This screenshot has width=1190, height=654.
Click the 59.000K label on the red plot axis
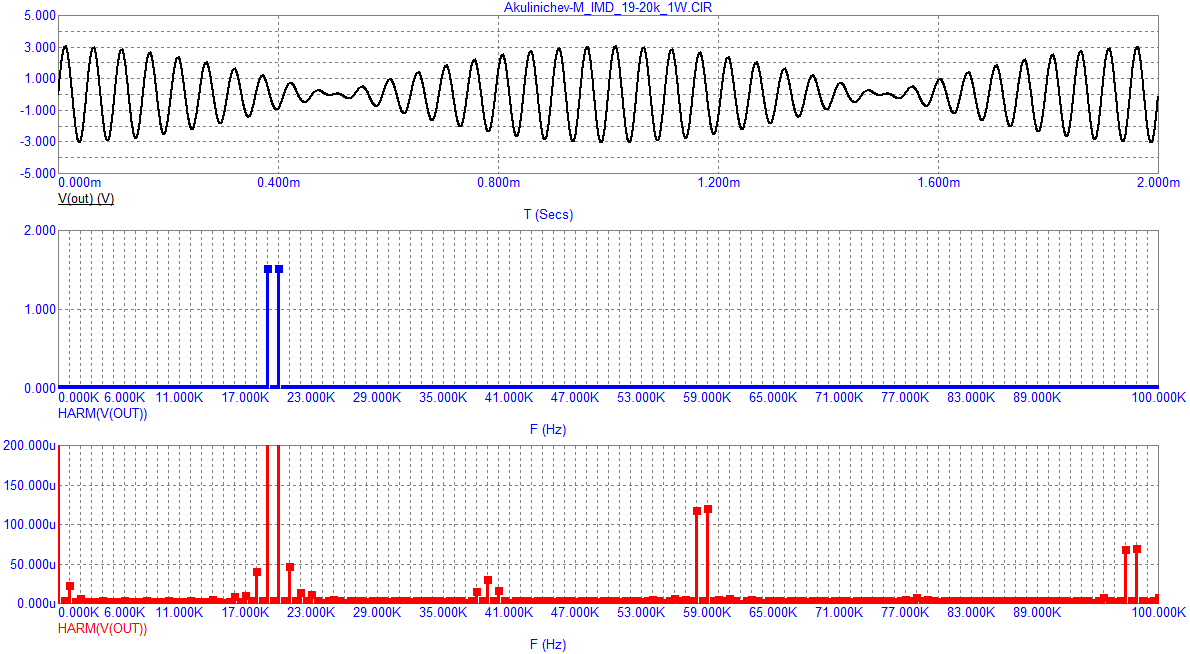point(707,612)
